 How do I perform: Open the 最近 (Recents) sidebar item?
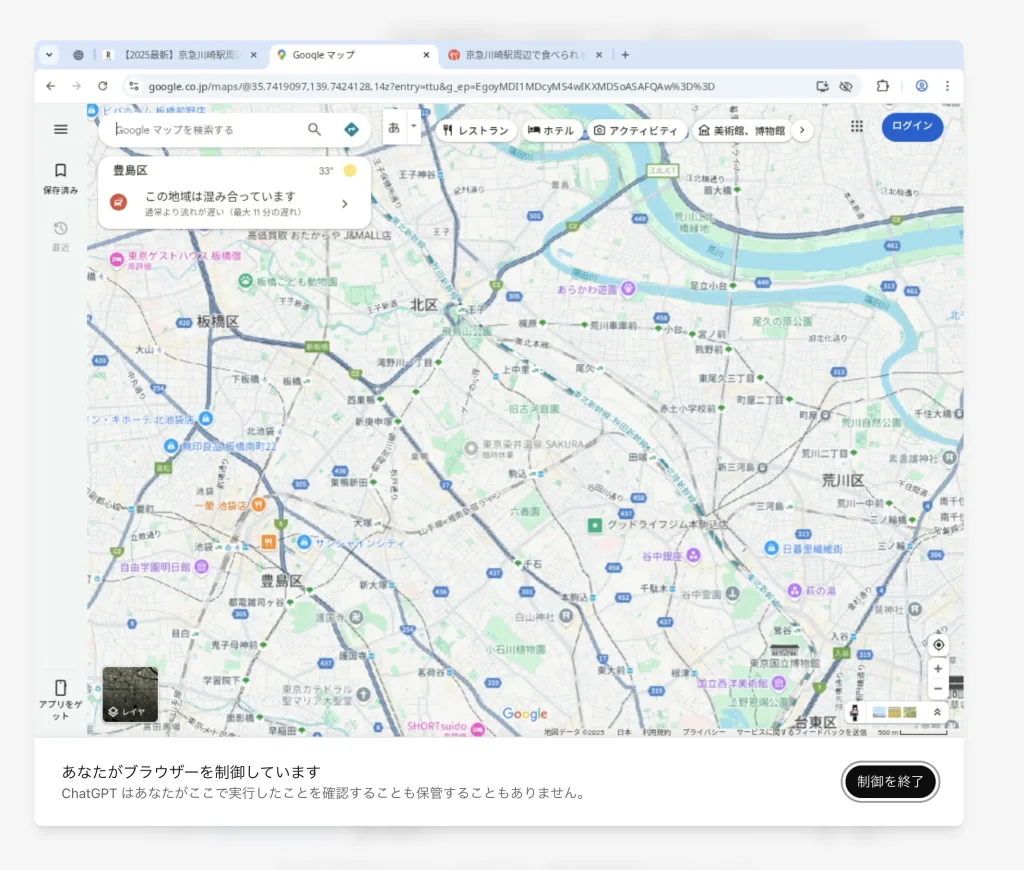click(60, 236)
